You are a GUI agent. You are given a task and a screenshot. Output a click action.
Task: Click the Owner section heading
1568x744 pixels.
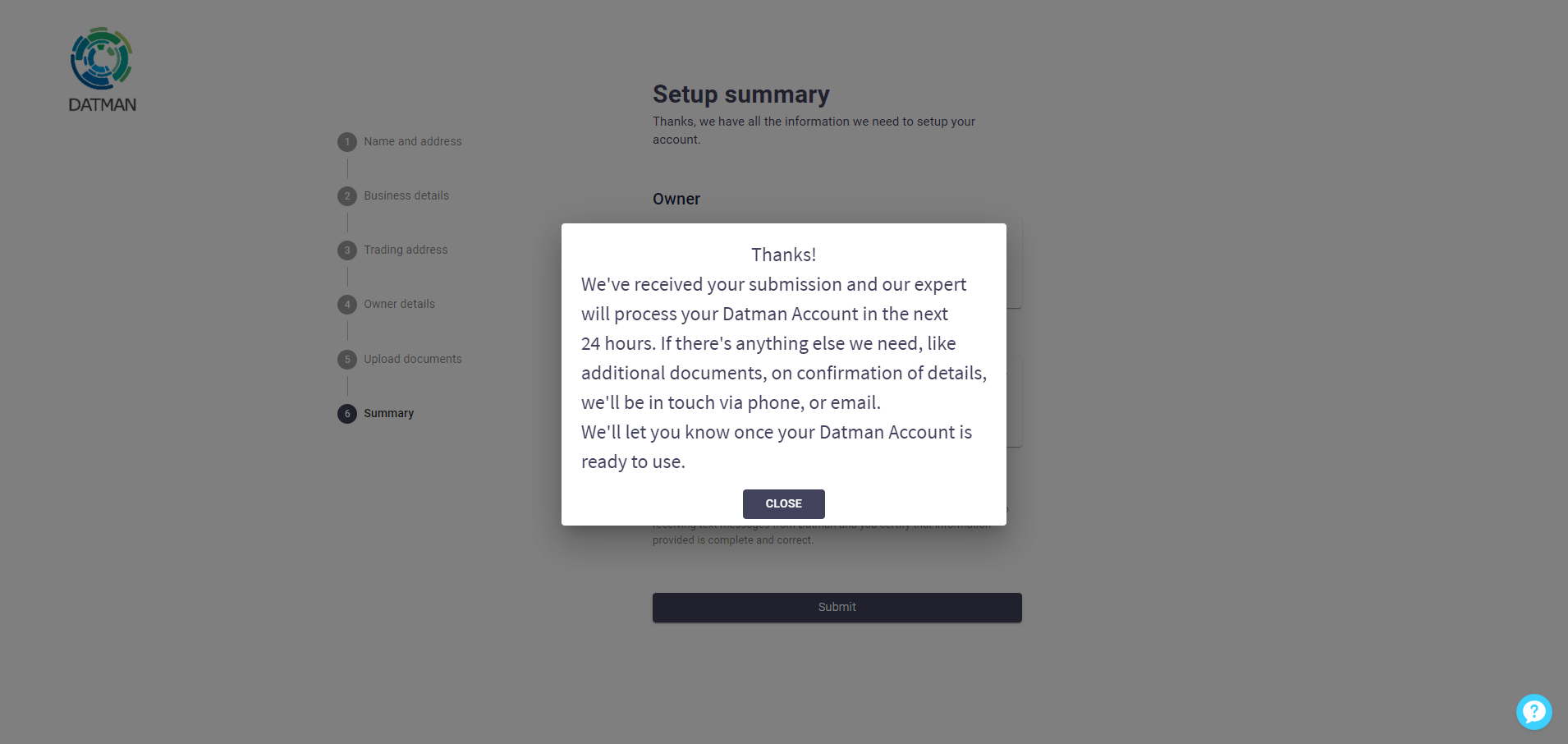(x=676, y=199)
